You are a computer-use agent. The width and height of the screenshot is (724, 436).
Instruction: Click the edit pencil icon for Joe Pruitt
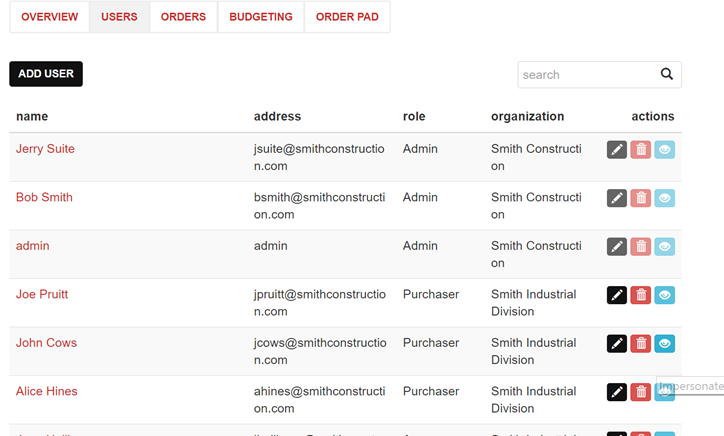click(617, 295)
